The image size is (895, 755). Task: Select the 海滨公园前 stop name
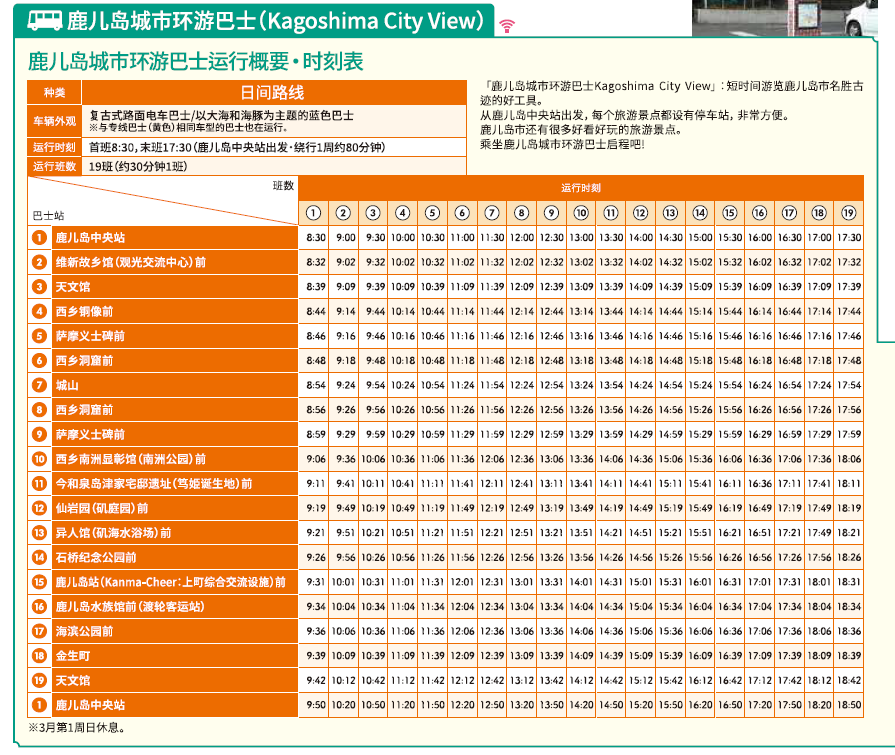(84, 632)
